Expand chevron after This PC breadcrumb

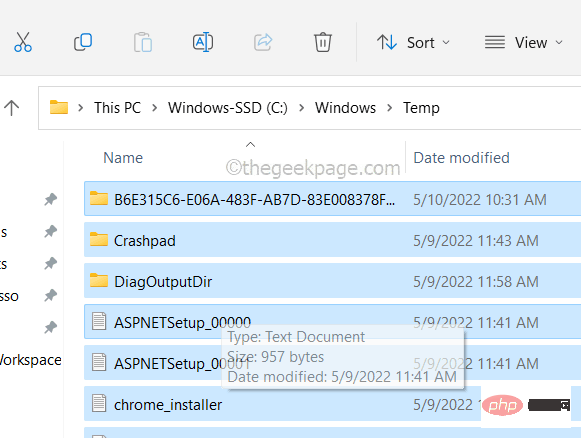(155, 108)
